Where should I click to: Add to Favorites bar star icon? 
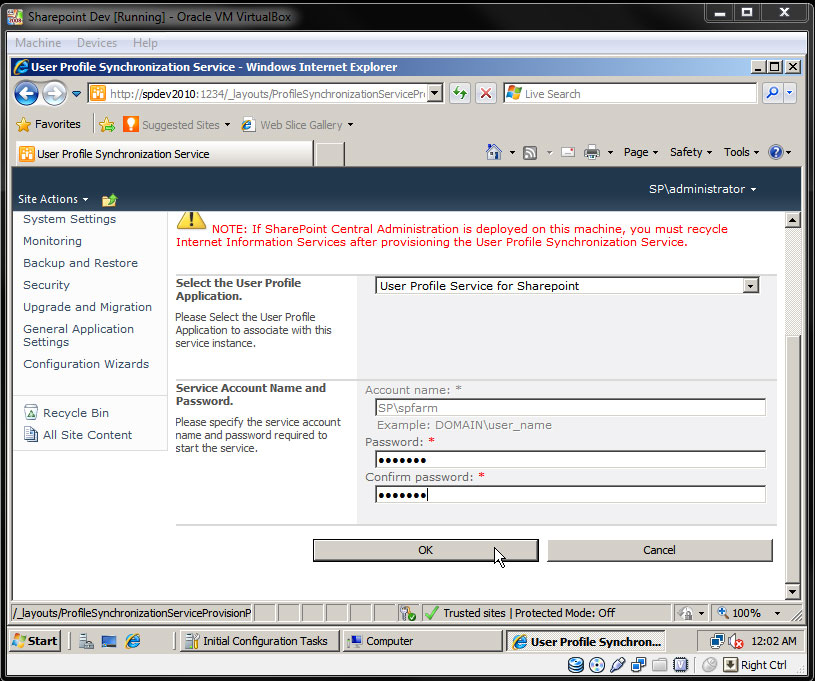coord(107,125)
